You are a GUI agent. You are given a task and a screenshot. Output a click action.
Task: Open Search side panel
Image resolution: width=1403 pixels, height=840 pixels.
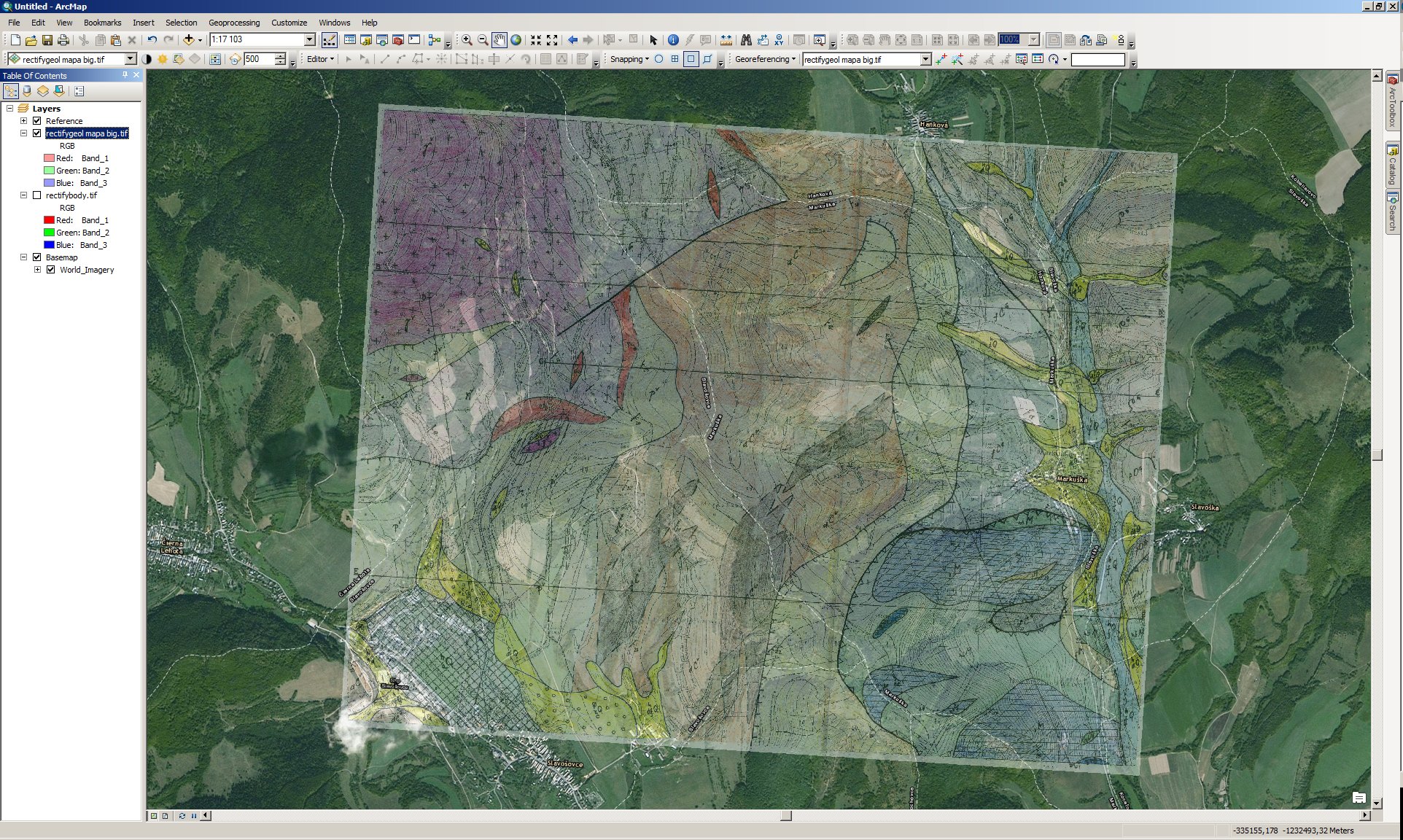pyautogui.click(x=1393, y=212)
